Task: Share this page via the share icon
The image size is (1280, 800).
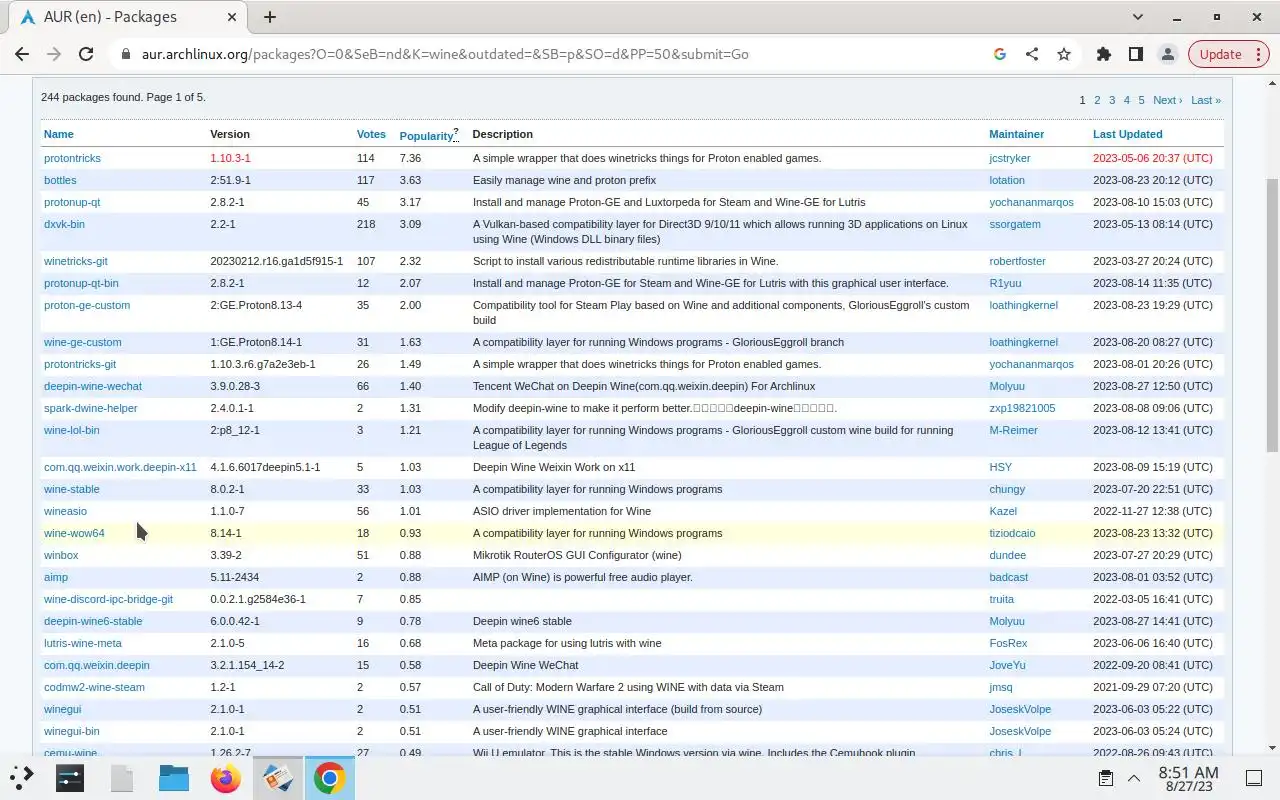Action: (x=1032, y=54)
